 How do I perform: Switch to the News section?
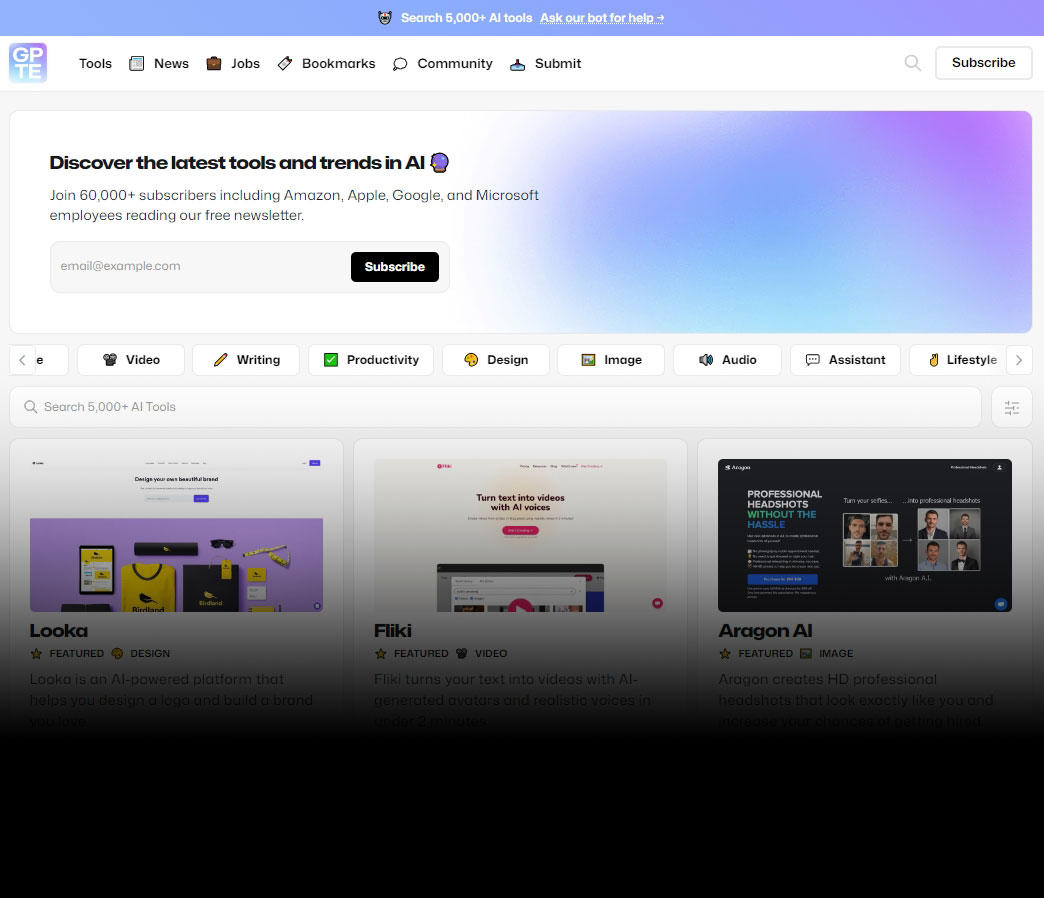pos(158,63)
